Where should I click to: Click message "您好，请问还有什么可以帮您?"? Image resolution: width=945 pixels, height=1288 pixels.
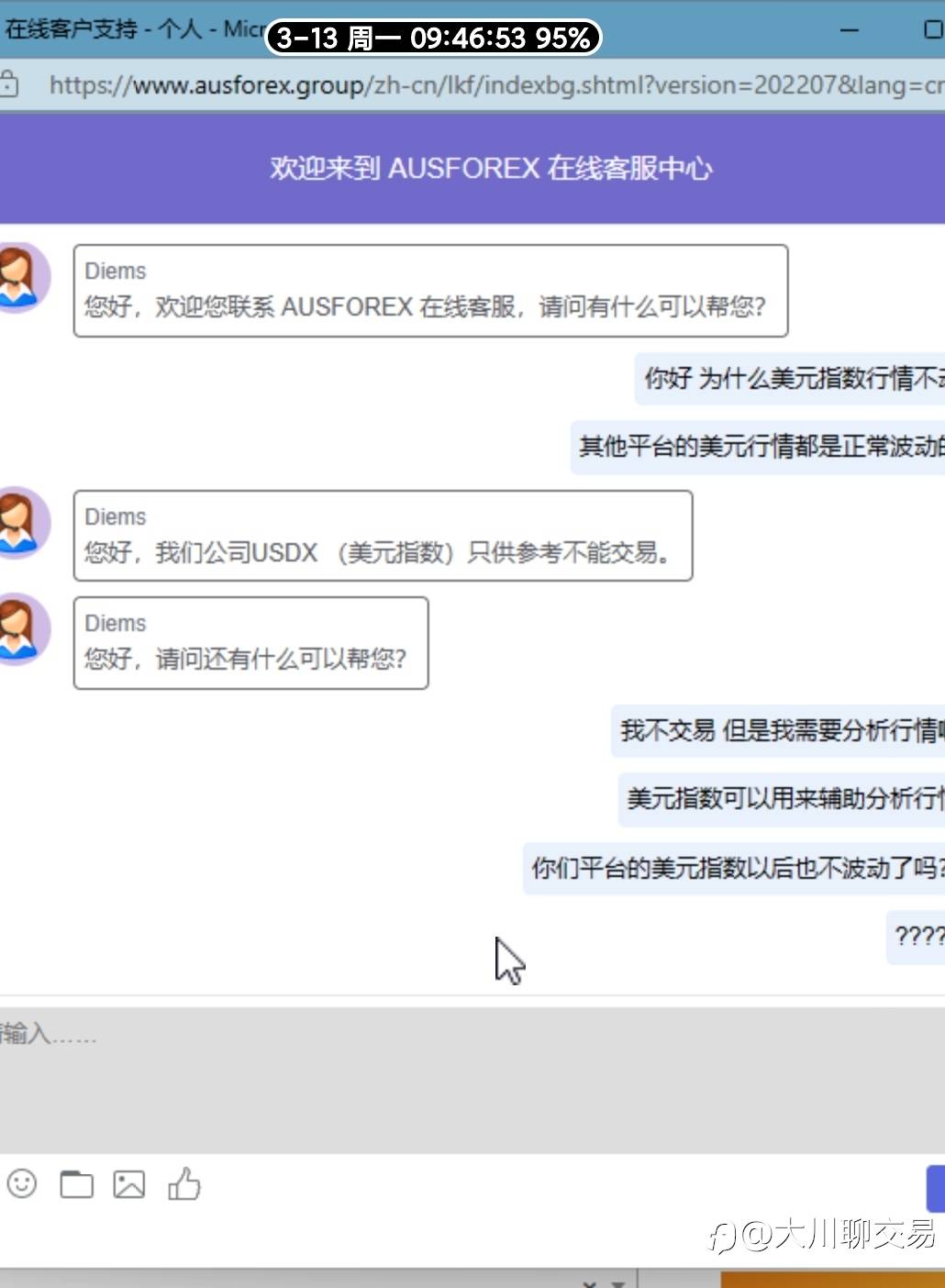tap(250, 643)
